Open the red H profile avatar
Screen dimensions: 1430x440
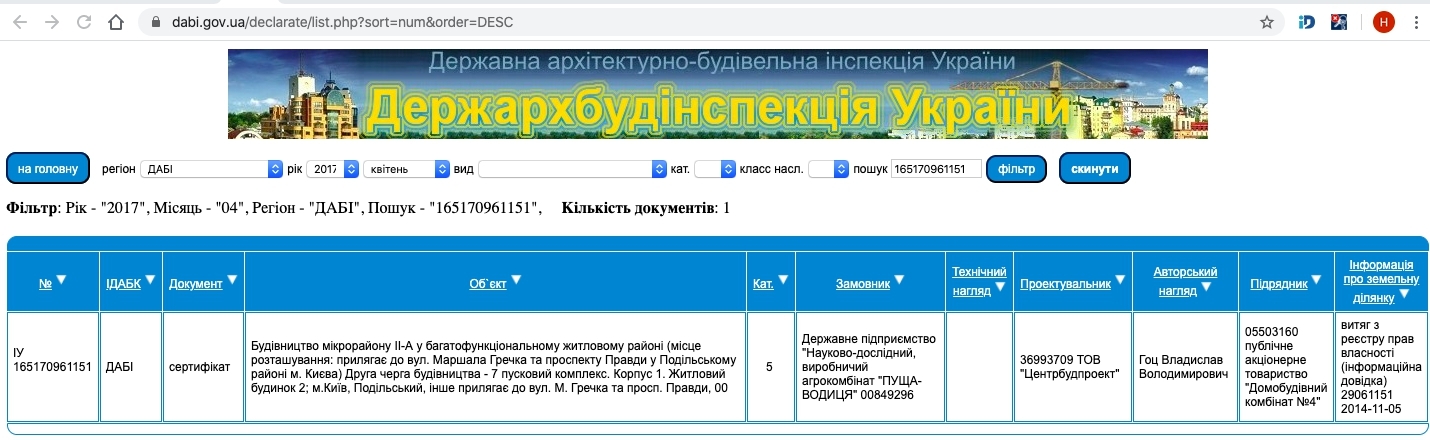(1383, 22)
